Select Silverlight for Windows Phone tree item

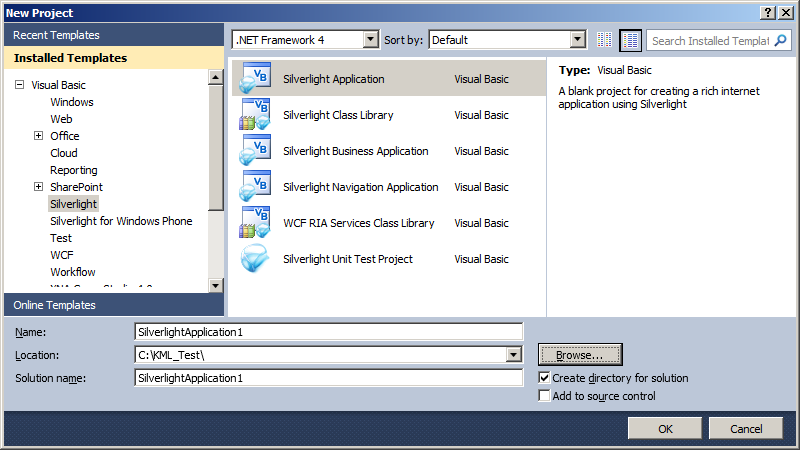[121, 221]
